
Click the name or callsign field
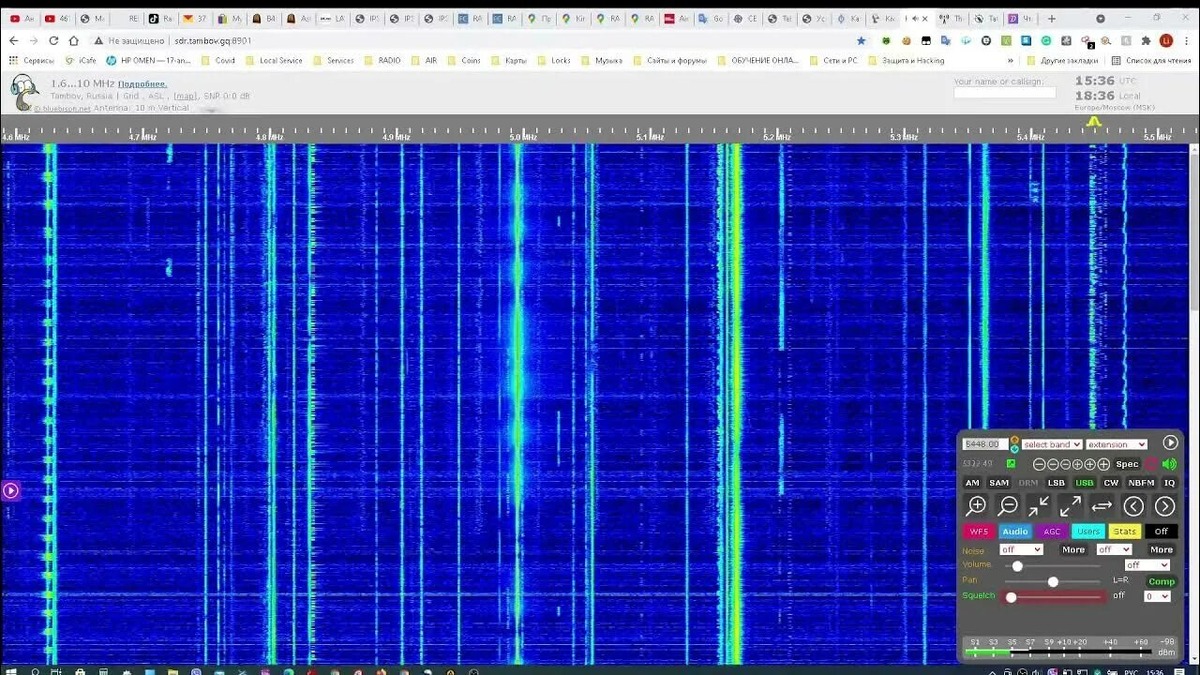1004,93
